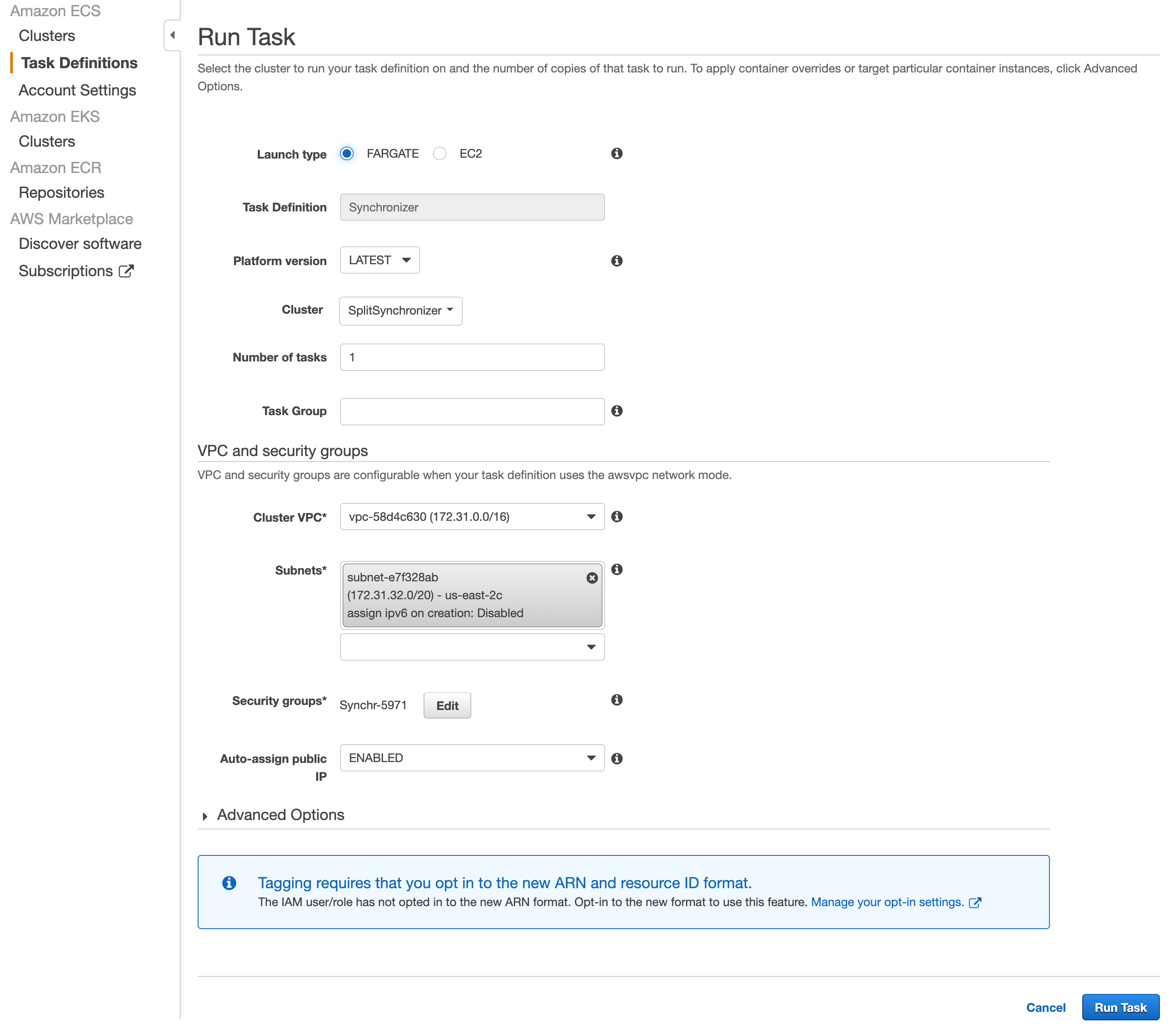
Task: Click the Task Group input field
Action: (471, 411)
